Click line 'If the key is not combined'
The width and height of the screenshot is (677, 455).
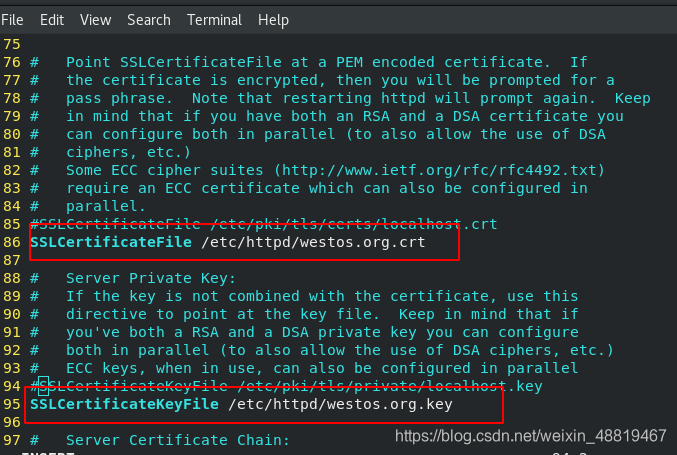[304, 296]
